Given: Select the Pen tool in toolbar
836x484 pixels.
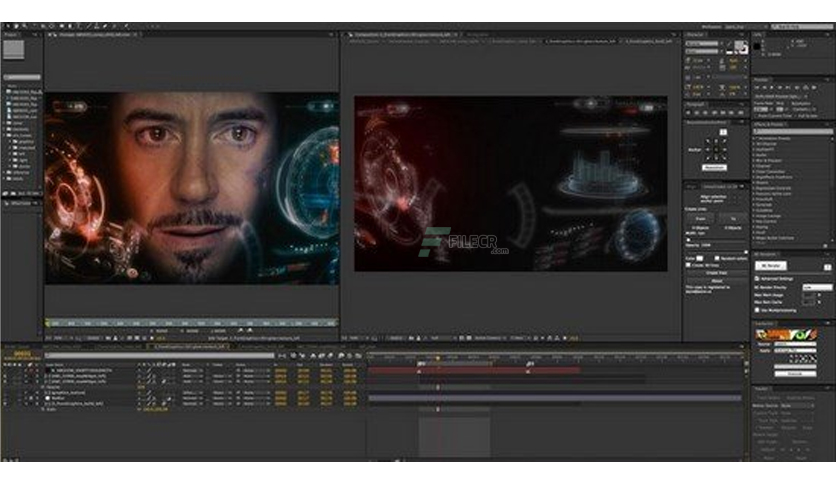Looking at the screenshot, I should coord(70,26).
